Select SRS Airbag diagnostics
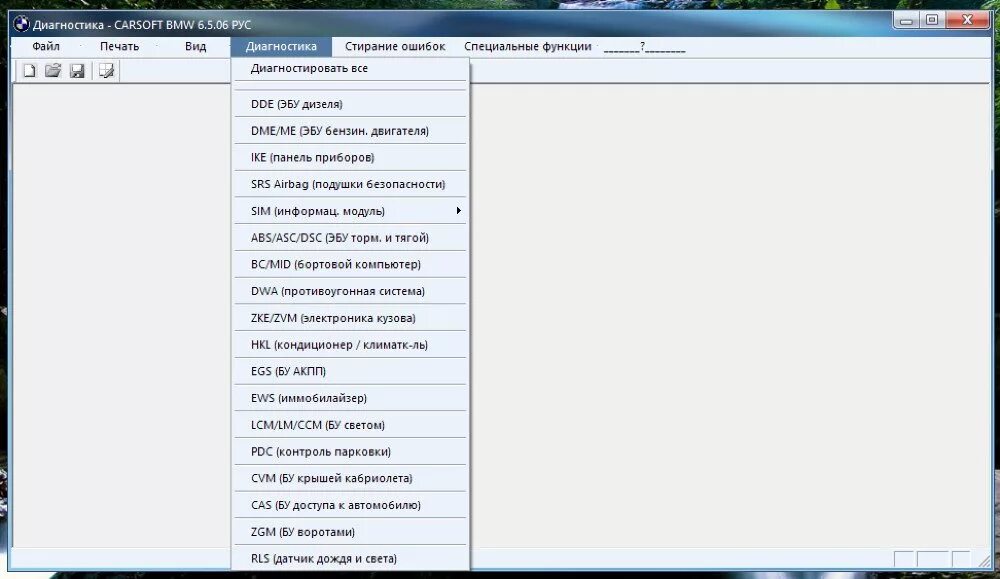1000x579 pixels. click(350, 184)
